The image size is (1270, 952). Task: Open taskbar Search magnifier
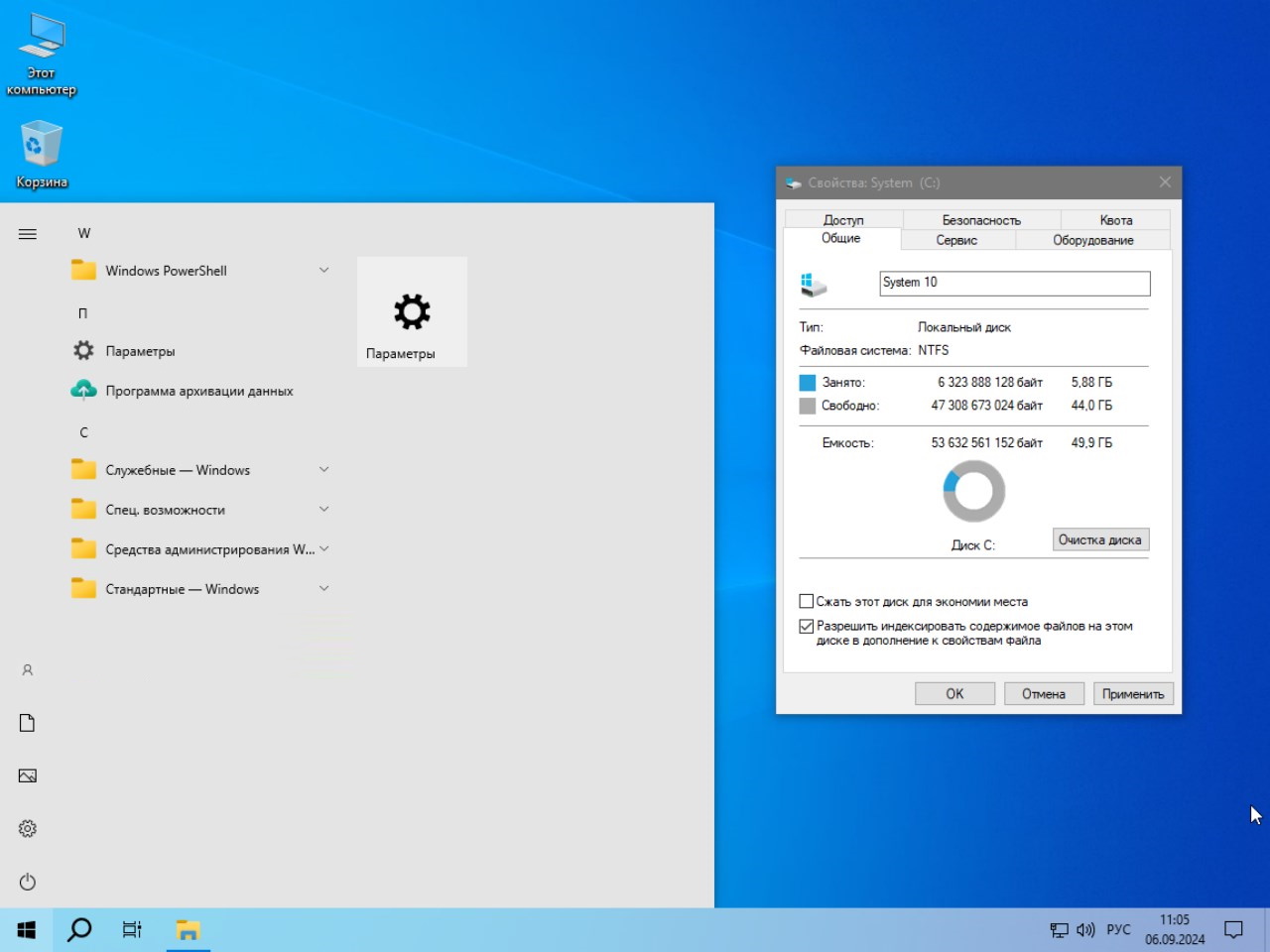pyautogui.click(x=79, y=929)
